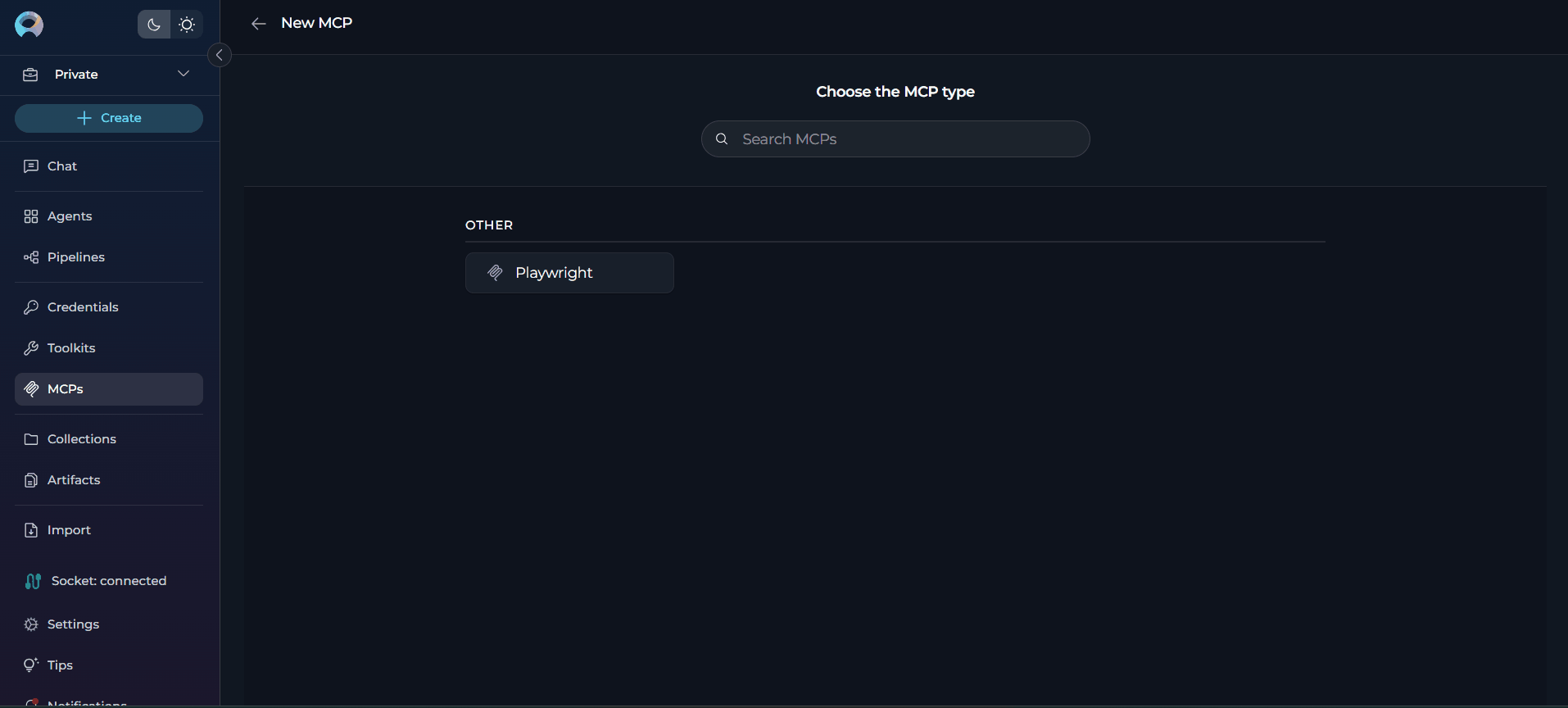Open Chat from the sidebar
The height and width of the screenshot is (708, 1568).
[62, 166]
